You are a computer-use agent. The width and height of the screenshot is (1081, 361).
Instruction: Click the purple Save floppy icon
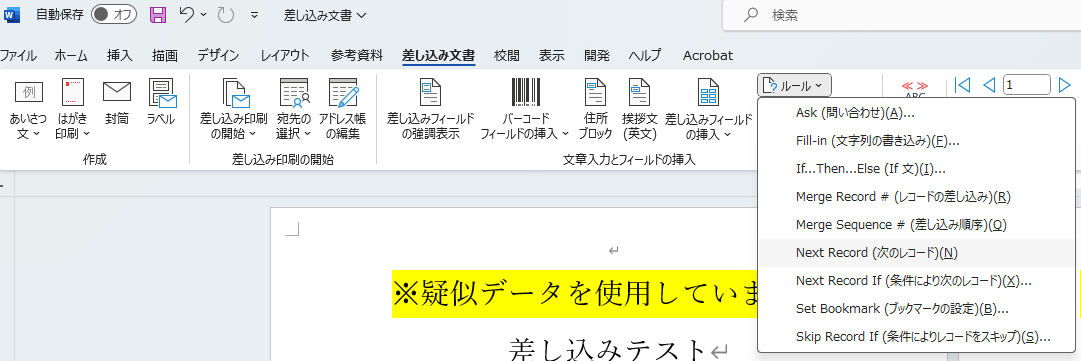pos(158,14)
